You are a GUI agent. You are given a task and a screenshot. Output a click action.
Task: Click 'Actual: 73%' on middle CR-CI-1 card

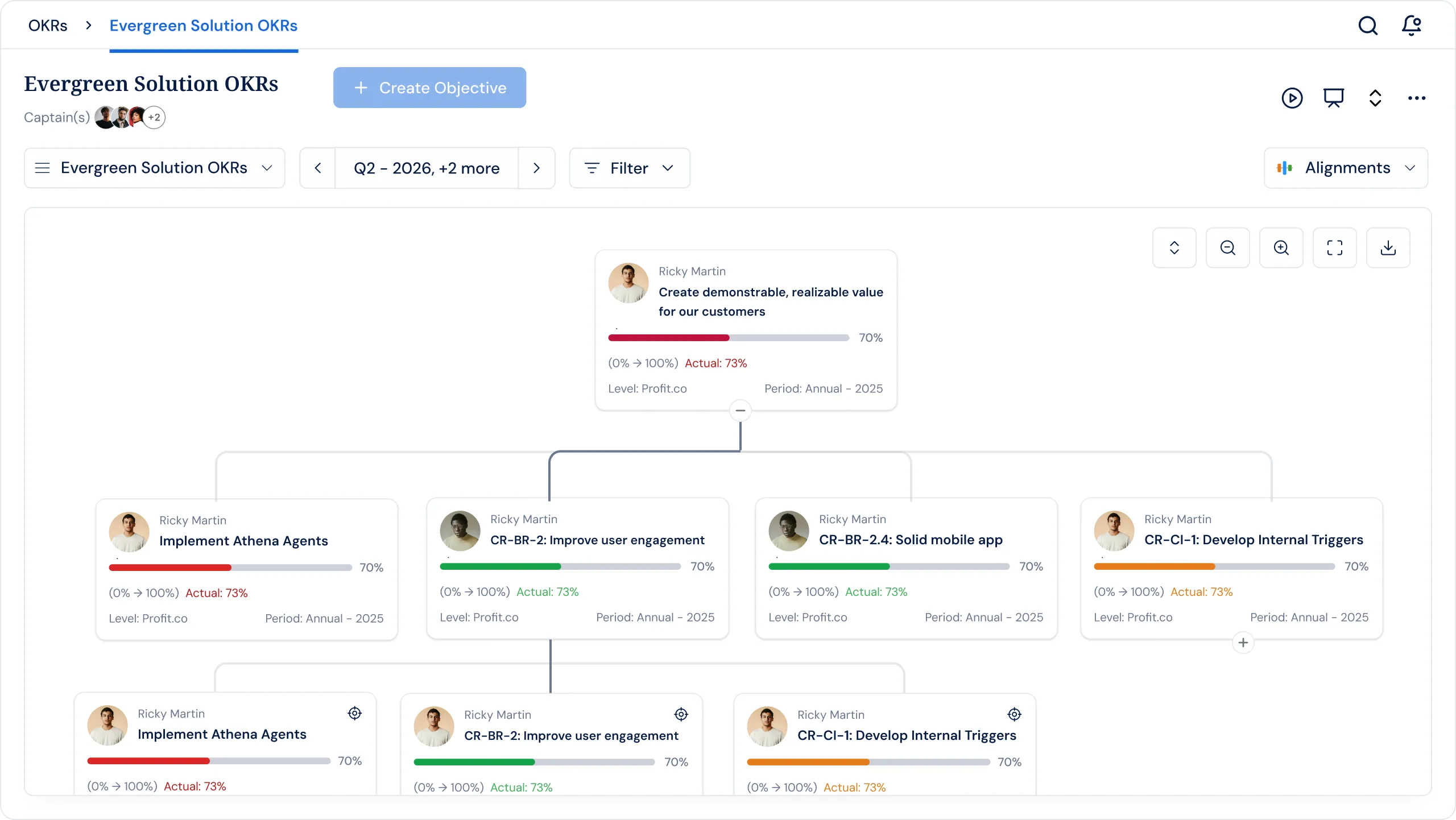click(x=1201, y=592)
